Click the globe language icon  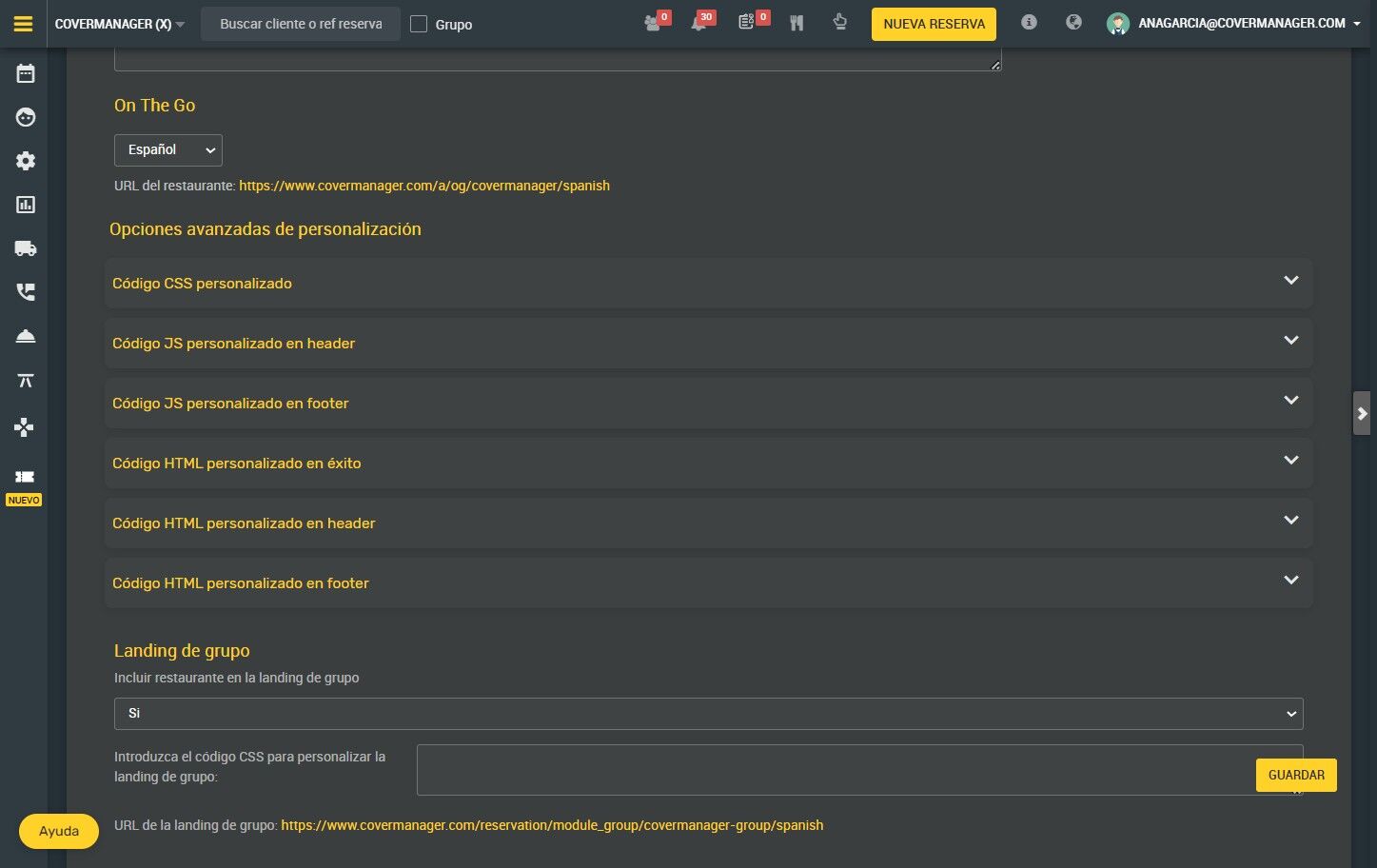(1073, 22)
